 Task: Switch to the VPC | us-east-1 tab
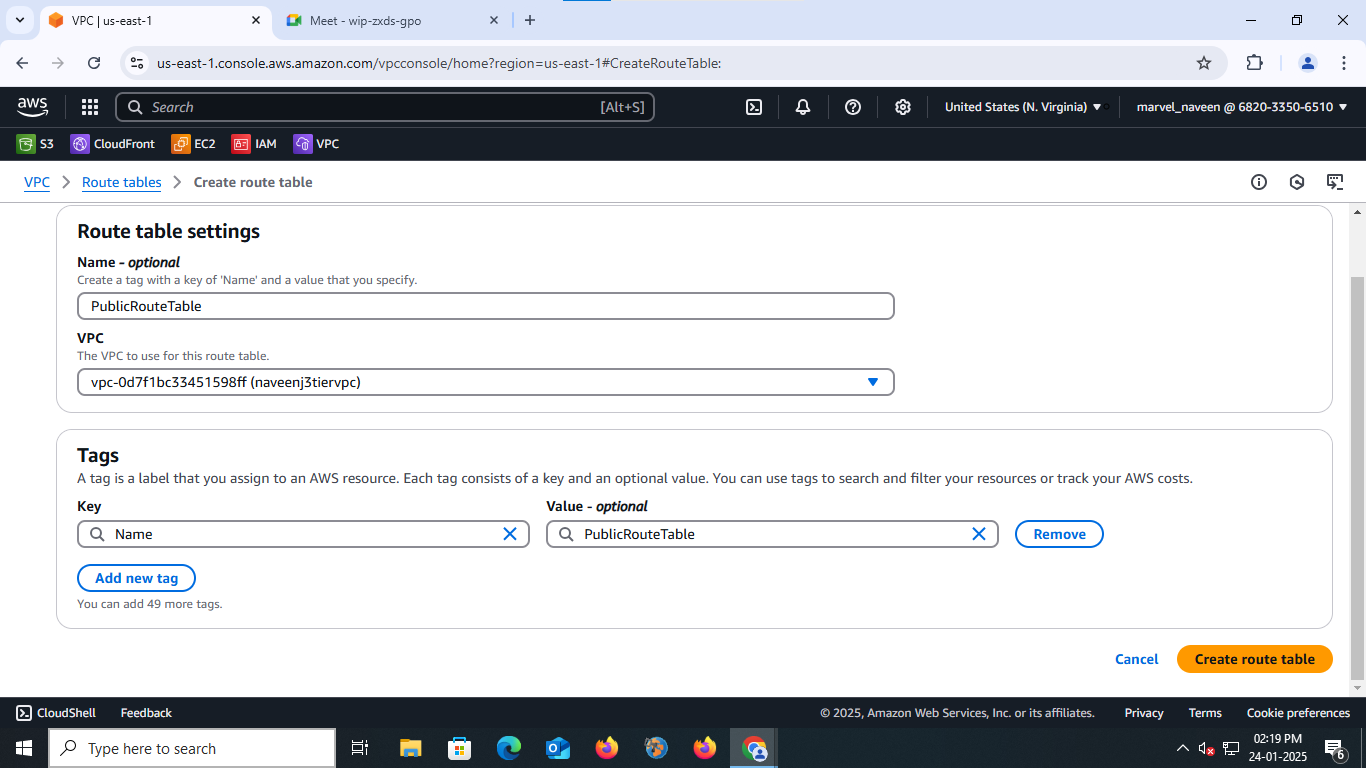(x=155, y=20)
